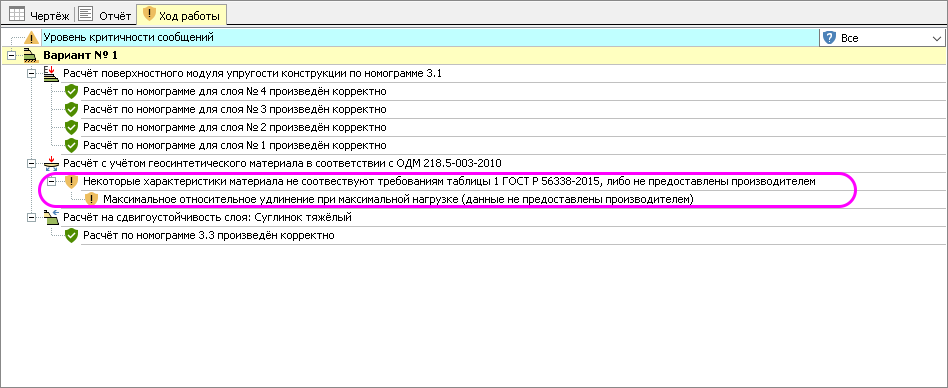Click the document icon on Отчёт tab
This screenshot has width=948, height=388.
86,13
